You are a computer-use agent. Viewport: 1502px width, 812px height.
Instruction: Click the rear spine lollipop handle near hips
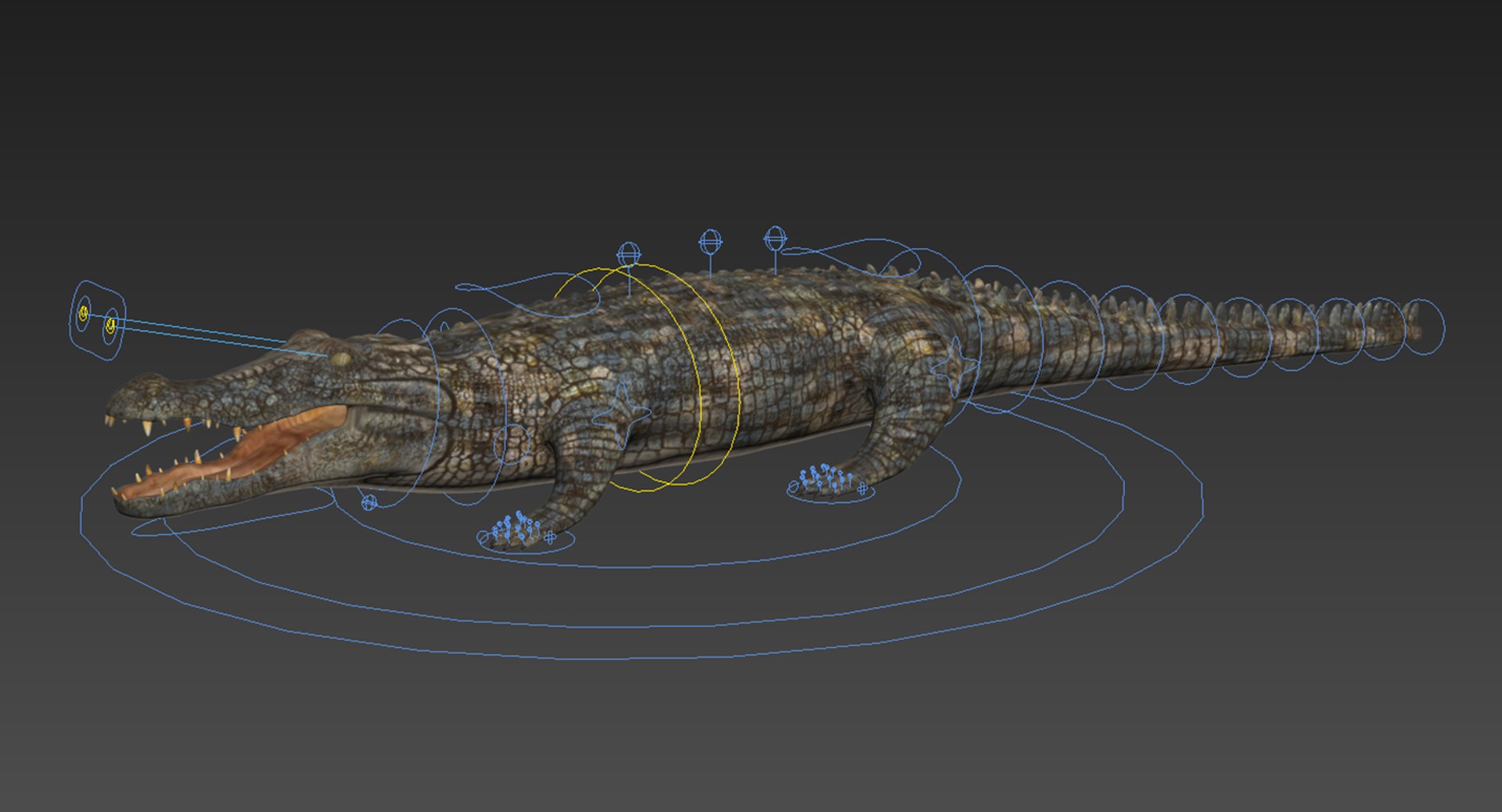(x=775, y=239)
